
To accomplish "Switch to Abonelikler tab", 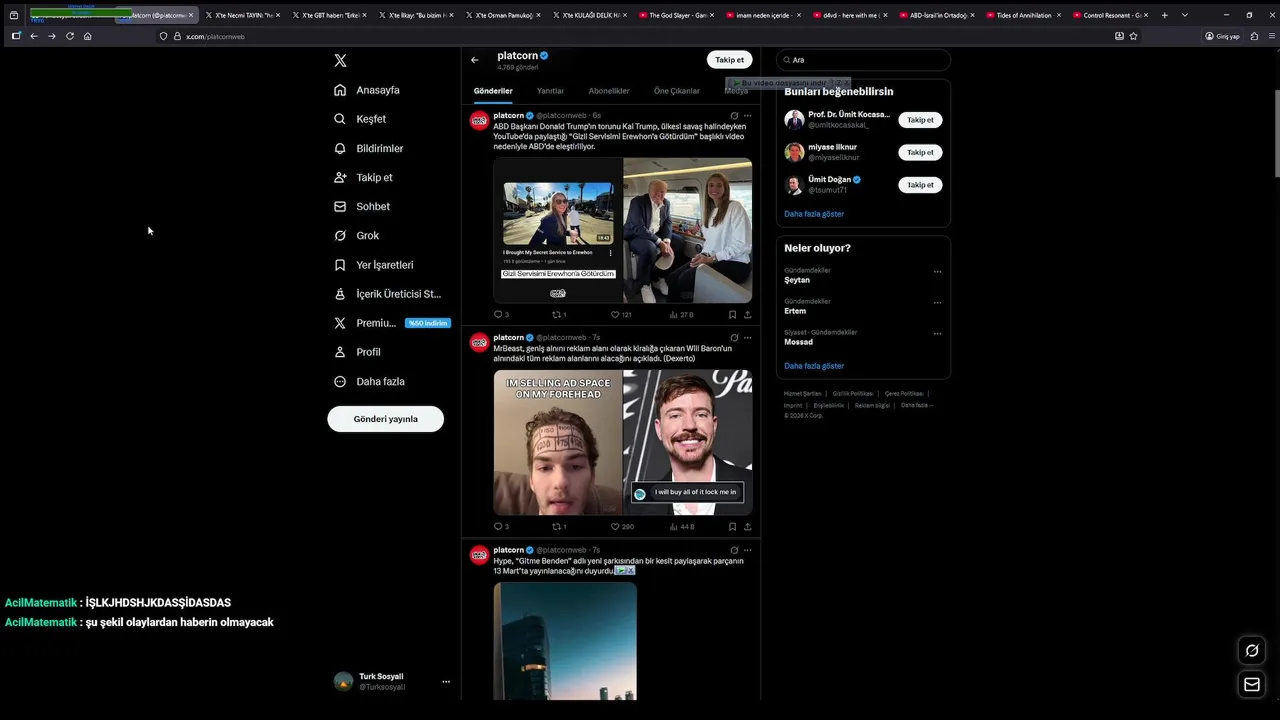I will pos(609,91).
